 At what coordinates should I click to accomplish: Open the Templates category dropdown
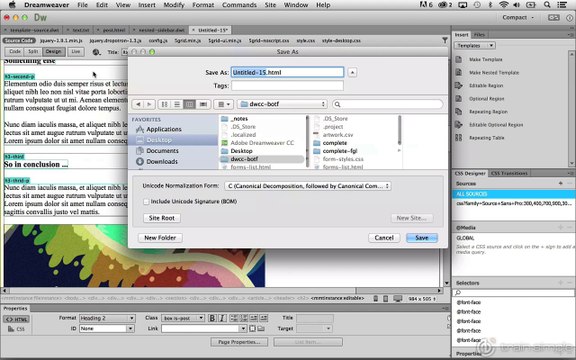point(475,46)
